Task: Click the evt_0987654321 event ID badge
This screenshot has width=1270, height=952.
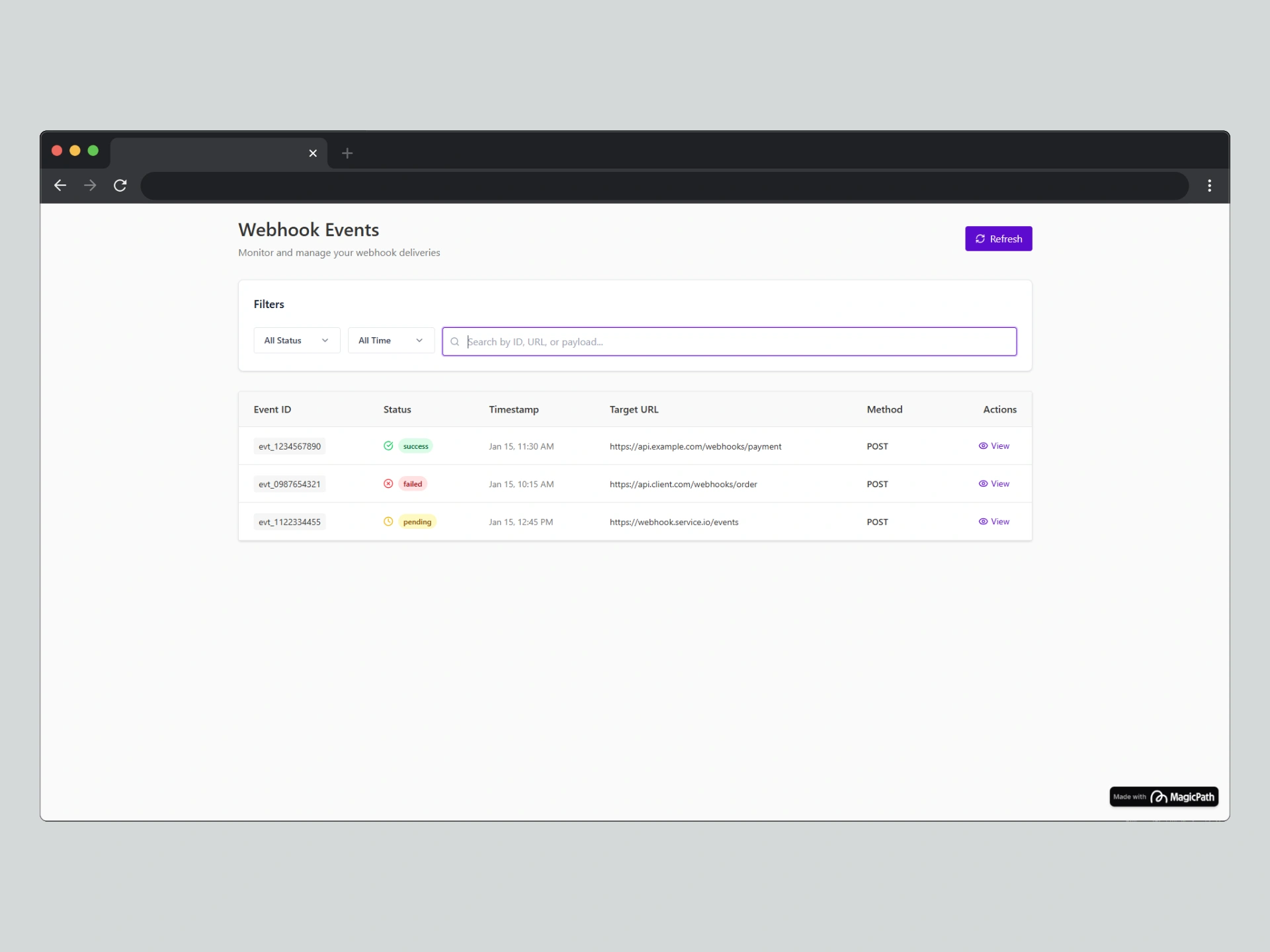Action: pyautogui.click(x=289, y=484)
